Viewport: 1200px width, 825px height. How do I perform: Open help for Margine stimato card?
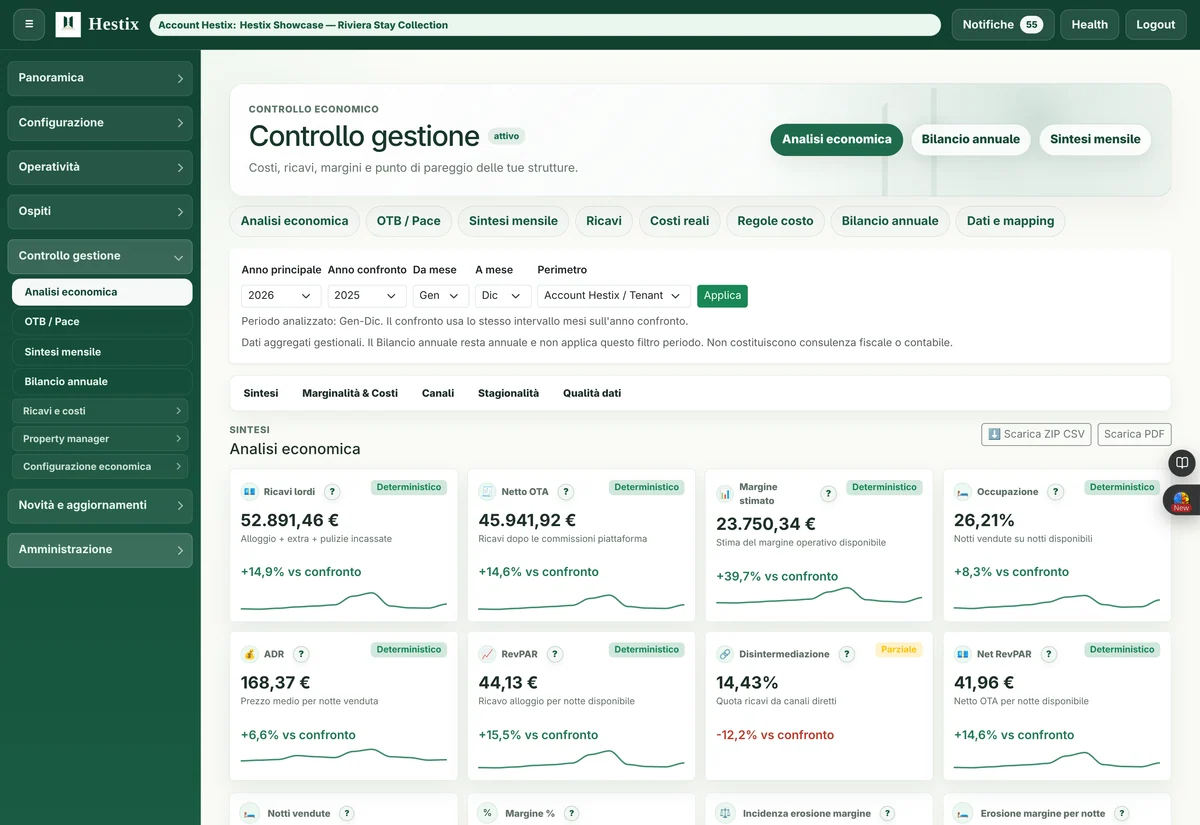coord(828,494)
